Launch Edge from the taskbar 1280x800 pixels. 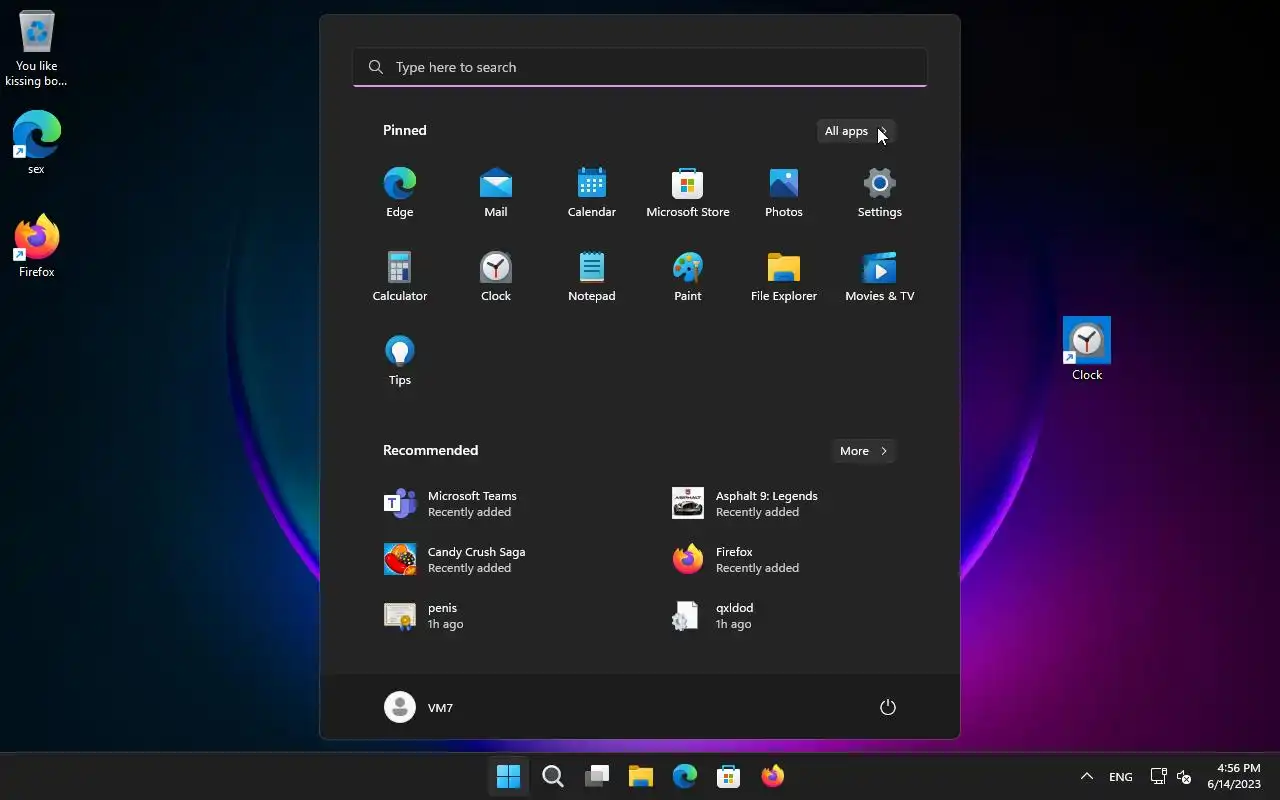pyautogui.click(x=685, y=776)
